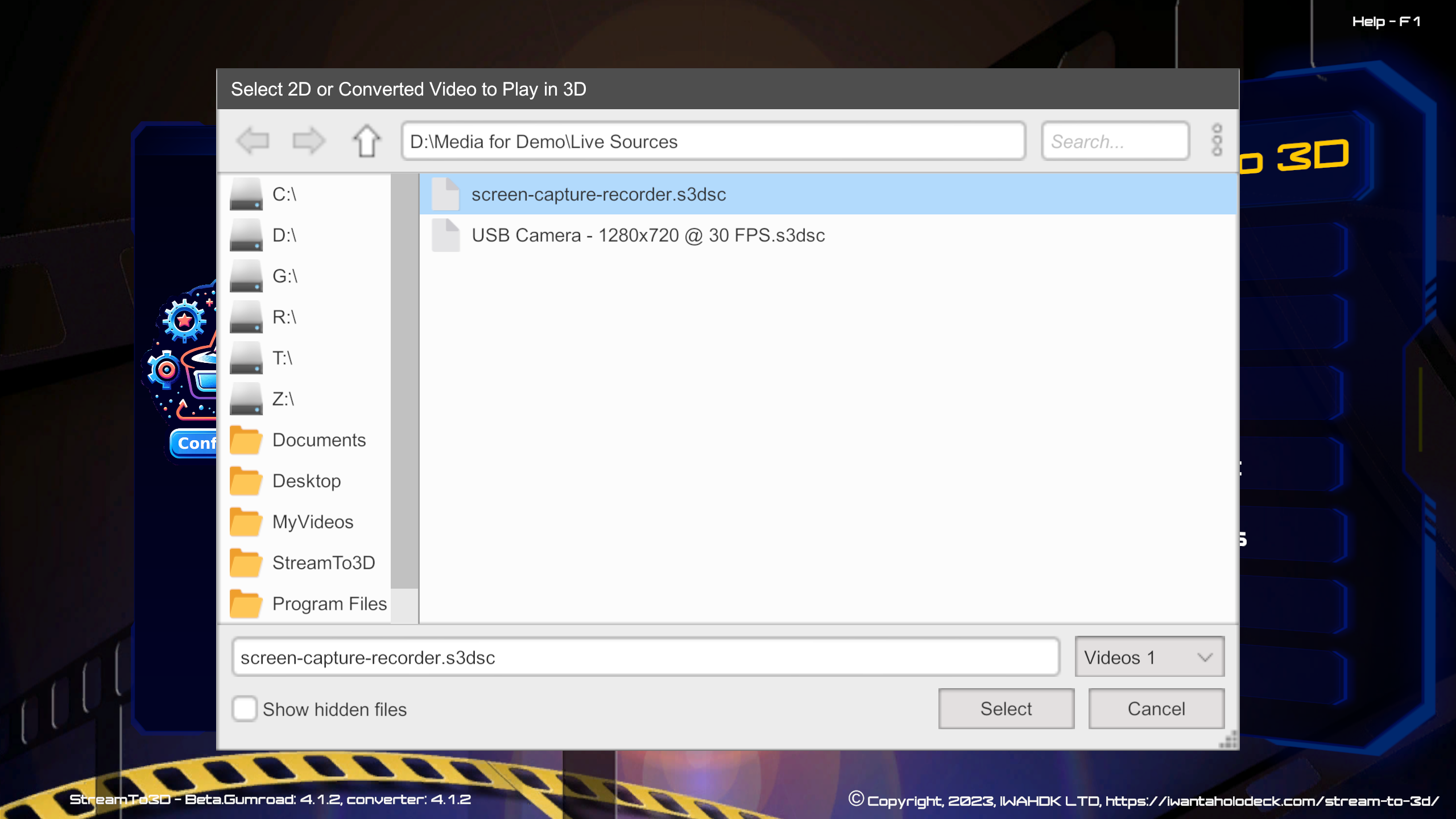Click the sidebar vertical scrollbar
The width and height of the screenshot is (1456, 819).
pyautogui.click(x=404, y=381)
